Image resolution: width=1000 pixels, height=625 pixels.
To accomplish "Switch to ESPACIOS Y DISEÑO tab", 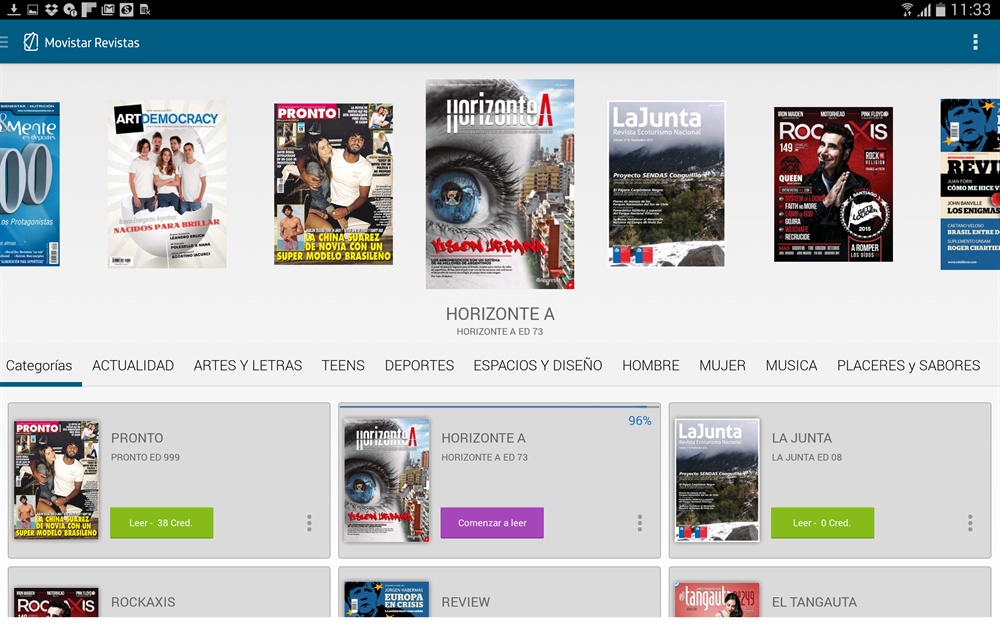I will point(538,365).
